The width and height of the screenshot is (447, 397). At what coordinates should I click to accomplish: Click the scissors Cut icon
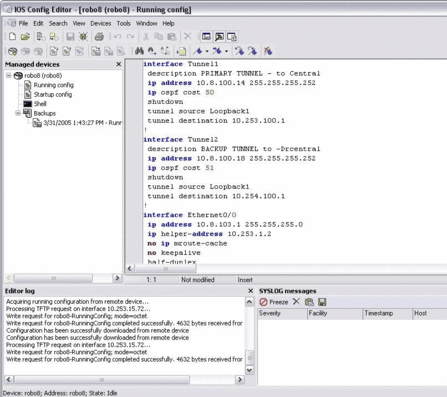pyautogui.click(x=146, y=36)
